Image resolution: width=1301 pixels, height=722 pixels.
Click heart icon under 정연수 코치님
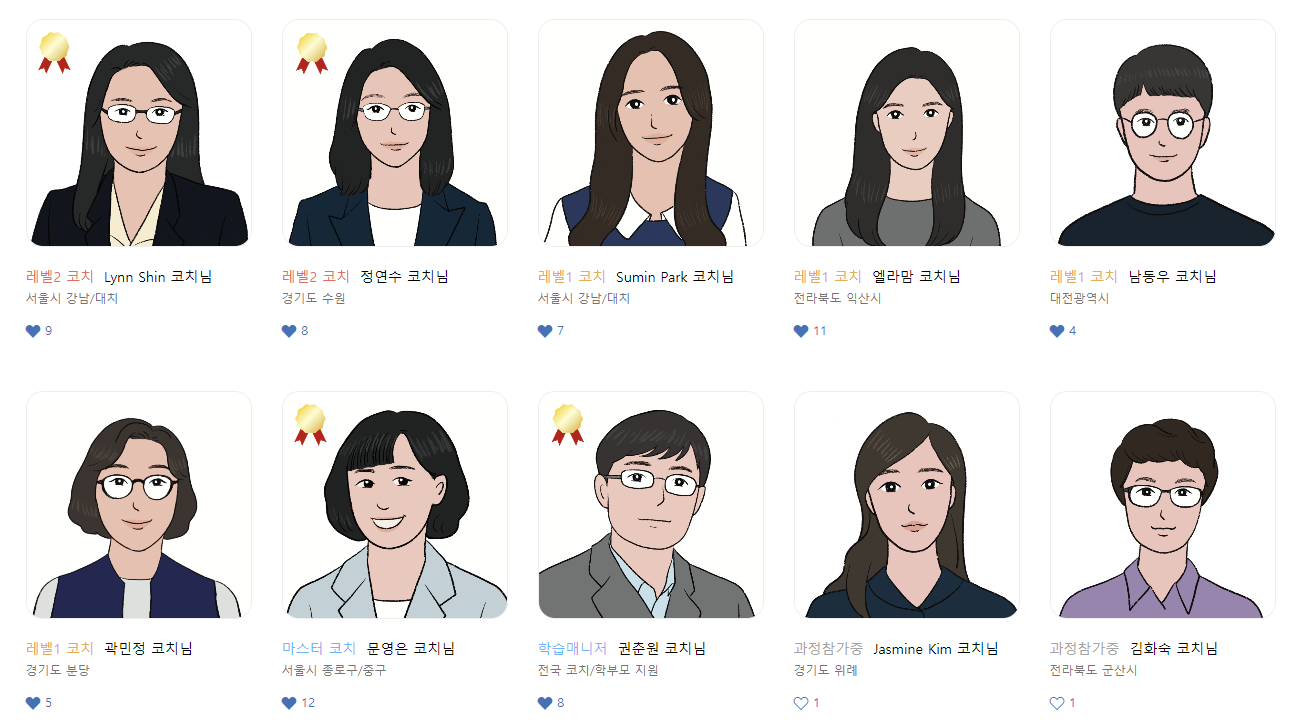point(289,331)
